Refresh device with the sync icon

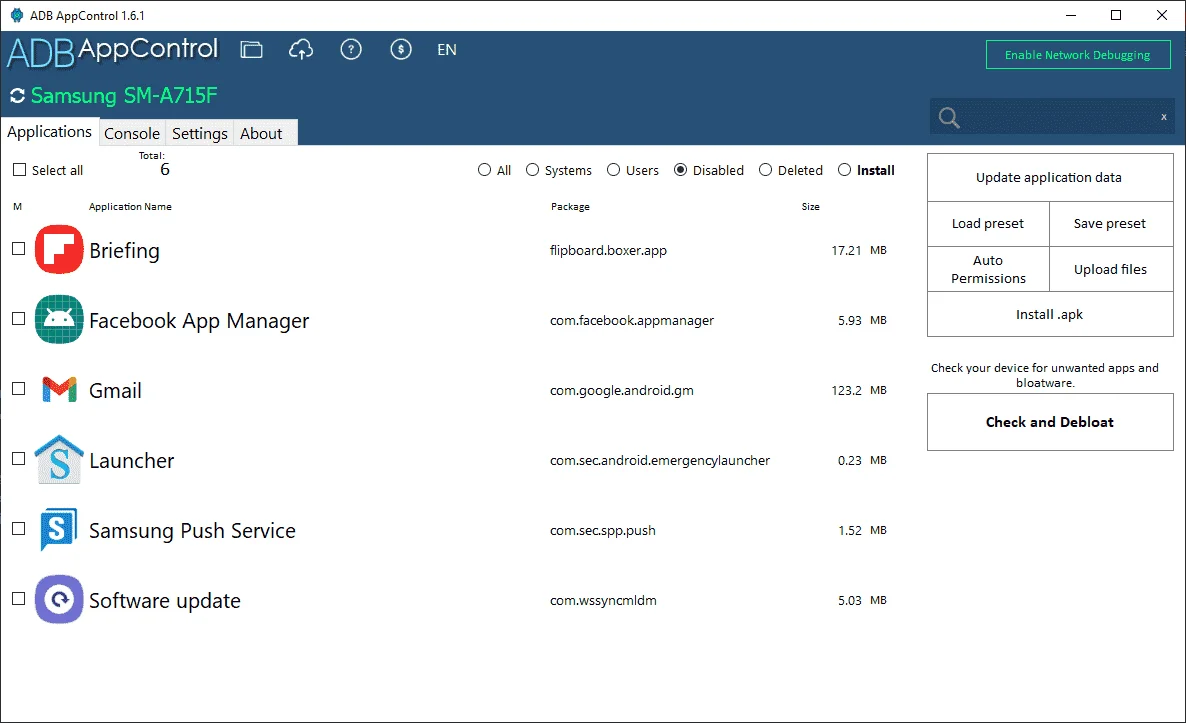[17, 96]
